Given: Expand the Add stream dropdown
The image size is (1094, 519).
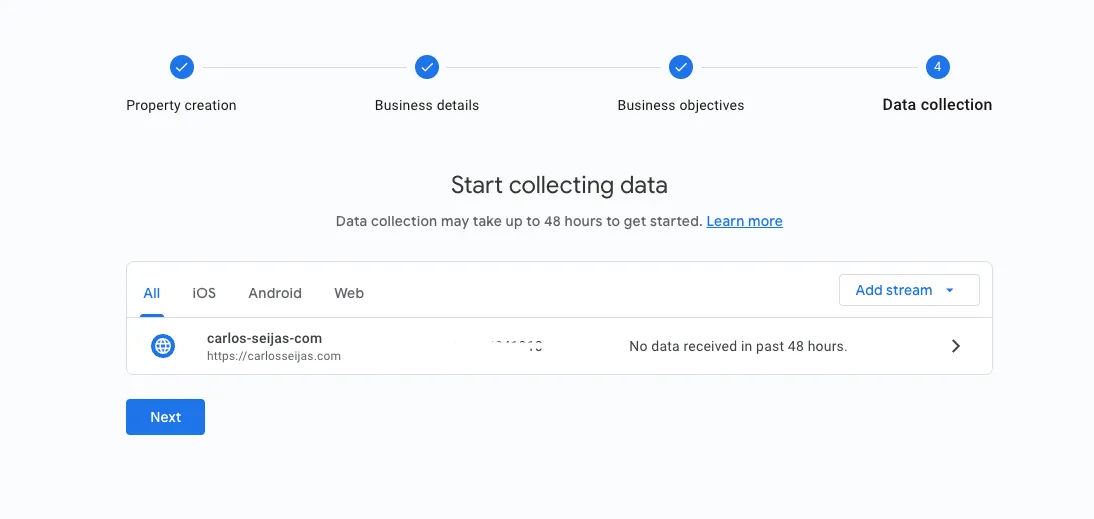Looking at the screenshot, I should pos(908,290).
